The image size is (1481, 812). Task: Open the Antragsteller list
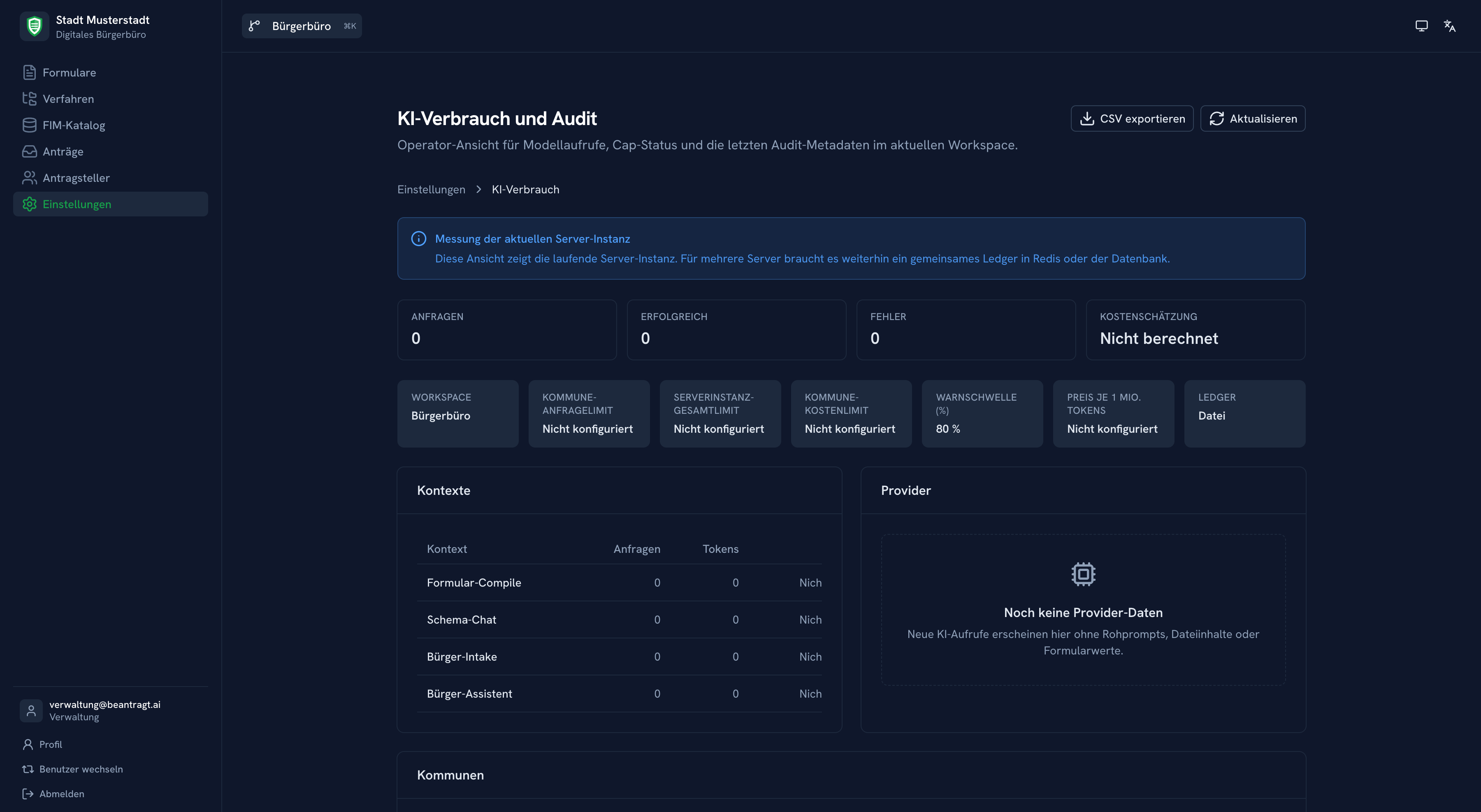pos(110,178)
